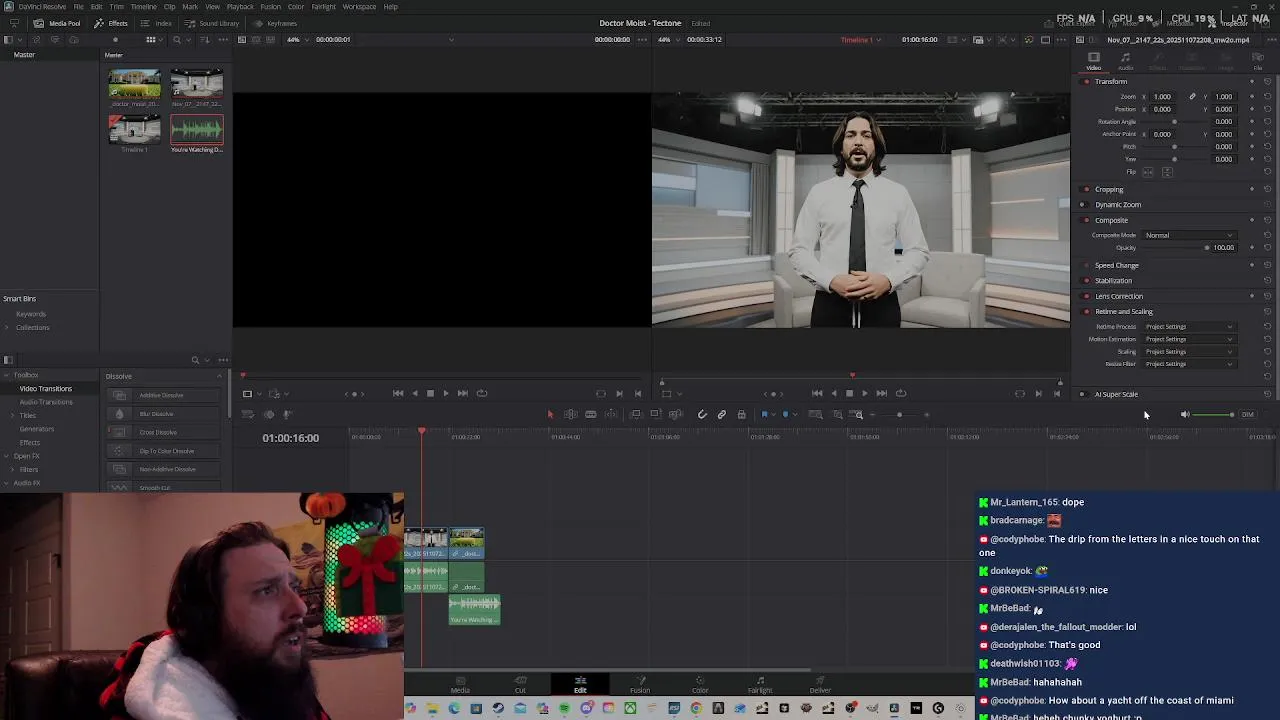The image size is (1280, 720).
Task: Adjust the Rotation Angle slider
Action: coord(1174,122)
